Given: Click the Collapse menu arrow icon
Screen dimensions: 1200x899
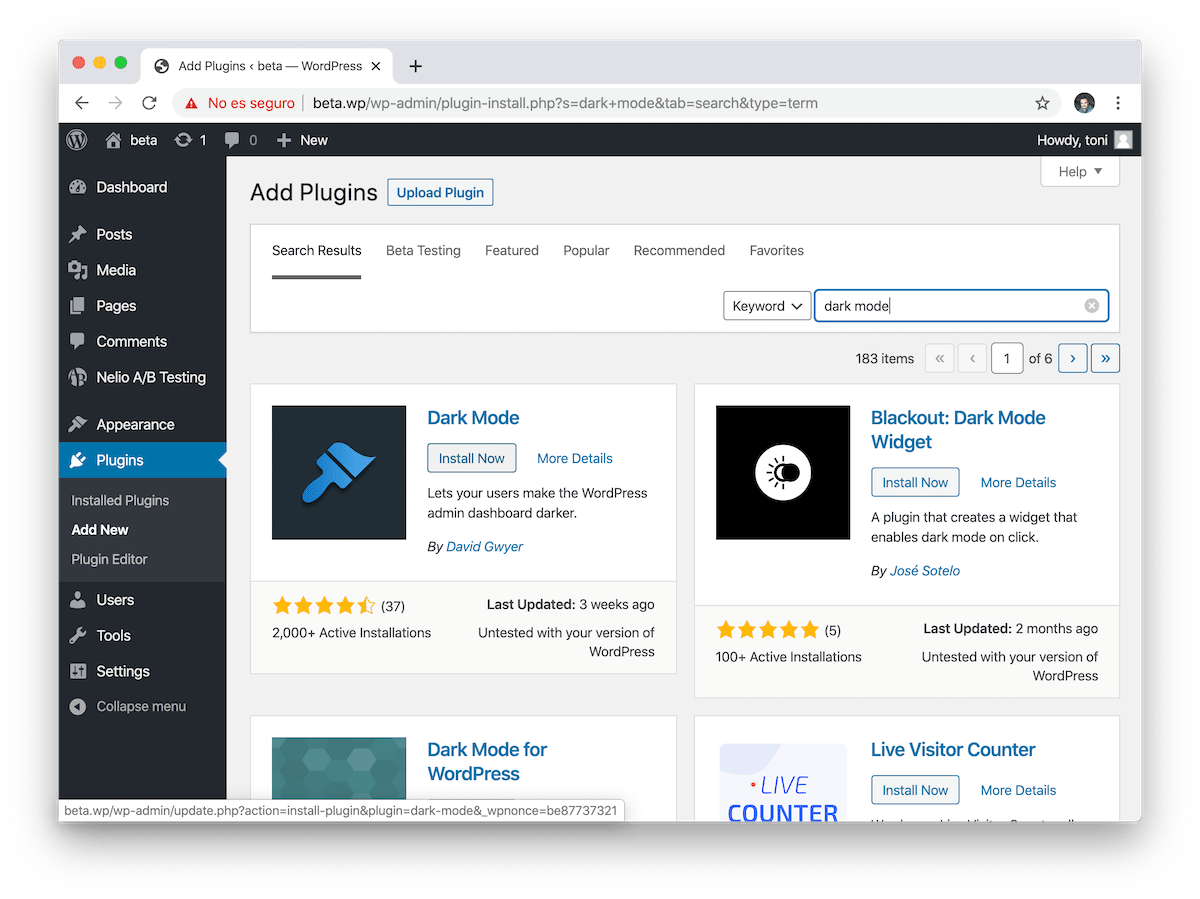Looking at the screenshot, I should pos(78,706).
